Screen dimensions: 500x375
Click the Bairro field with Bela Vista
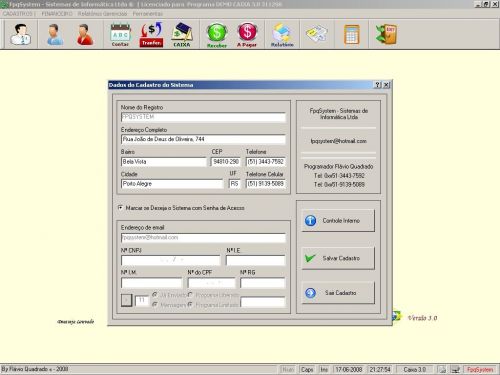pos(164,162)
